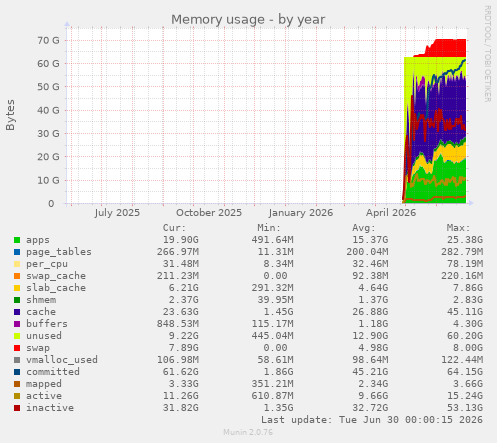Click the 'committed' legend label
497x443 pixels.
53,372
